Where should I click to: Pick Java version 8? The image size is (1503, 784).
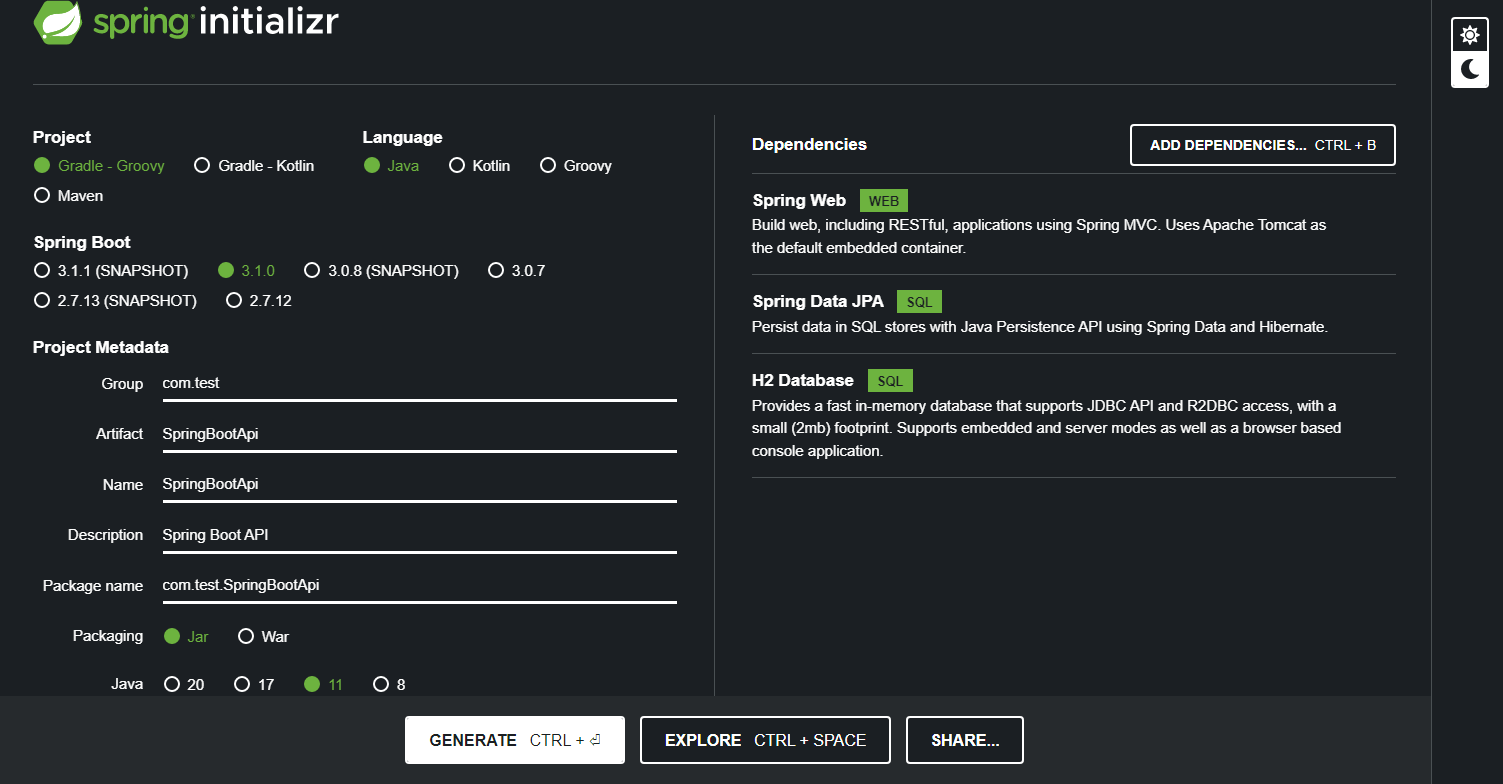coord(389,685)
